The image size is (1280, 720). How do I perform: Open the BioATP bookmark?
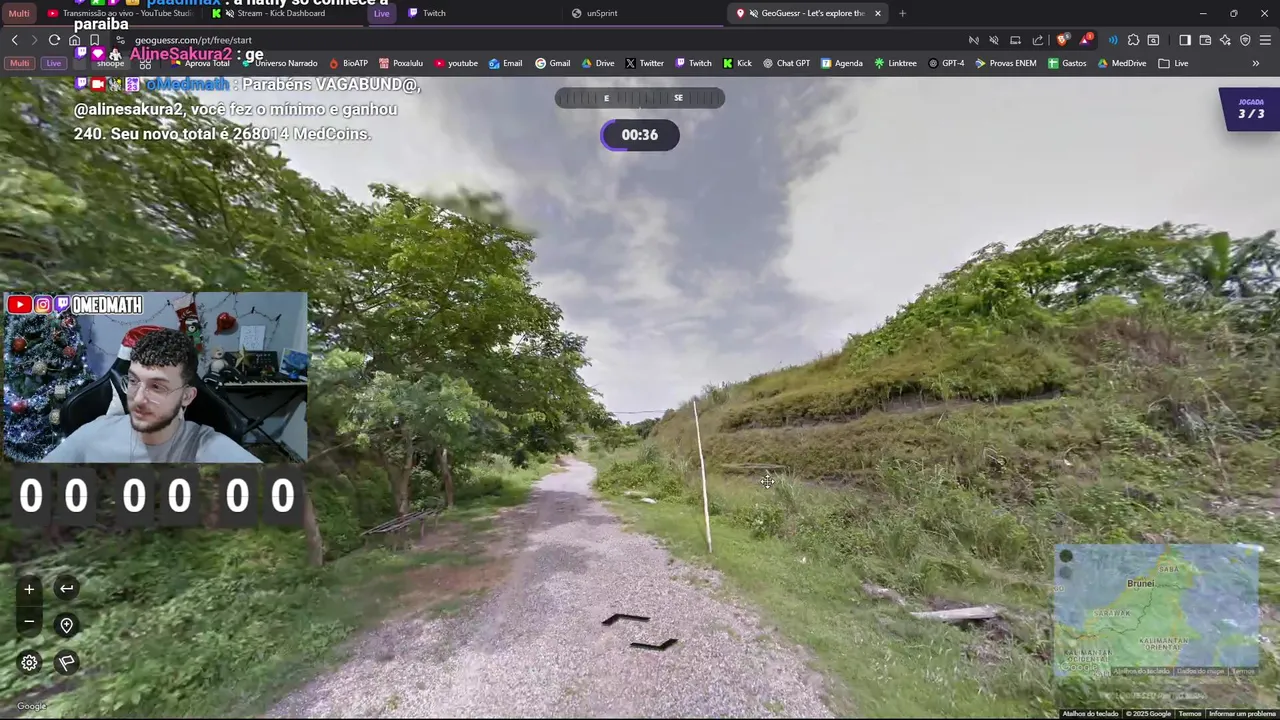click(348, 63)
